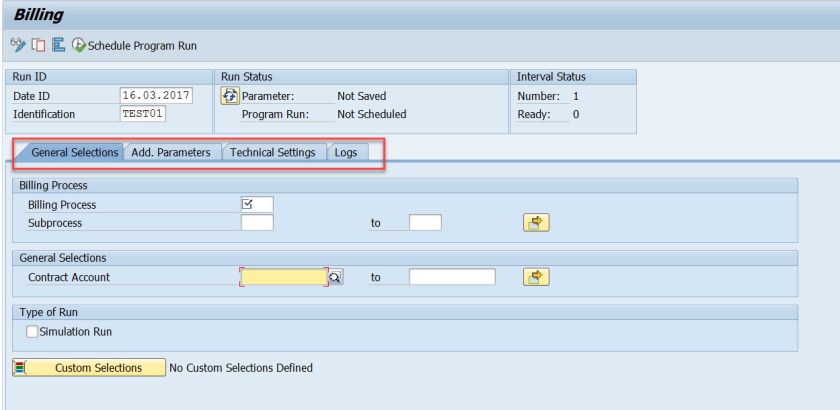Click the Subprocess from field
Viewport: 840px width, 410px height.
pyautogui.click(x=257, y=222)
